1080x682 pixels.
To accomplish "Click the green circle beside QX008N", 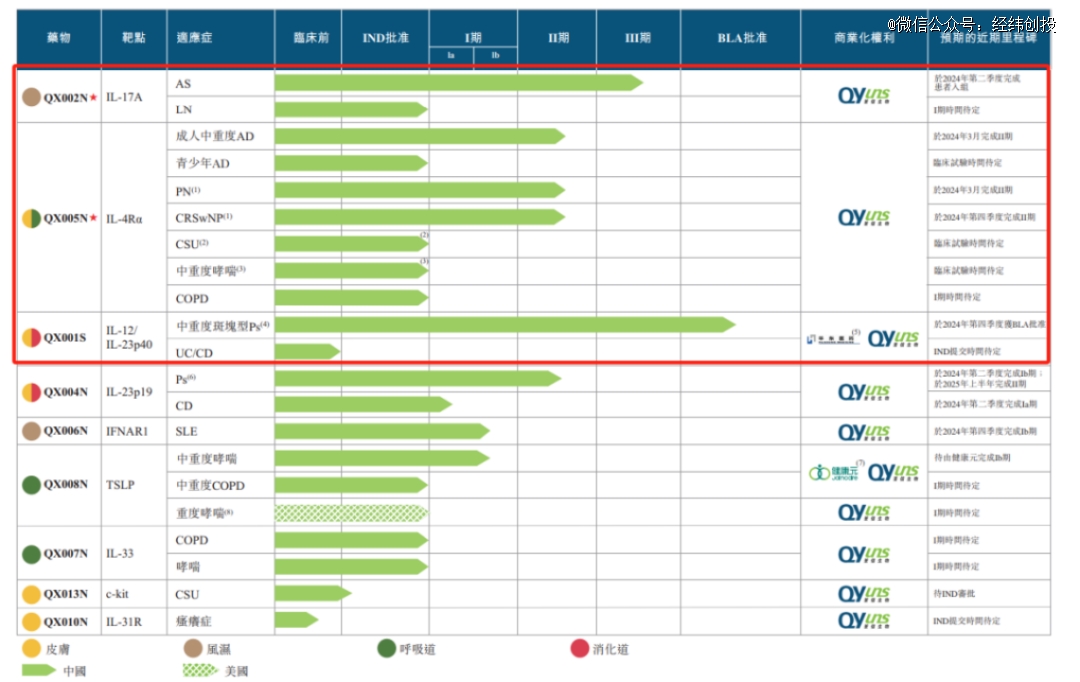I will (x=31, y=485).
